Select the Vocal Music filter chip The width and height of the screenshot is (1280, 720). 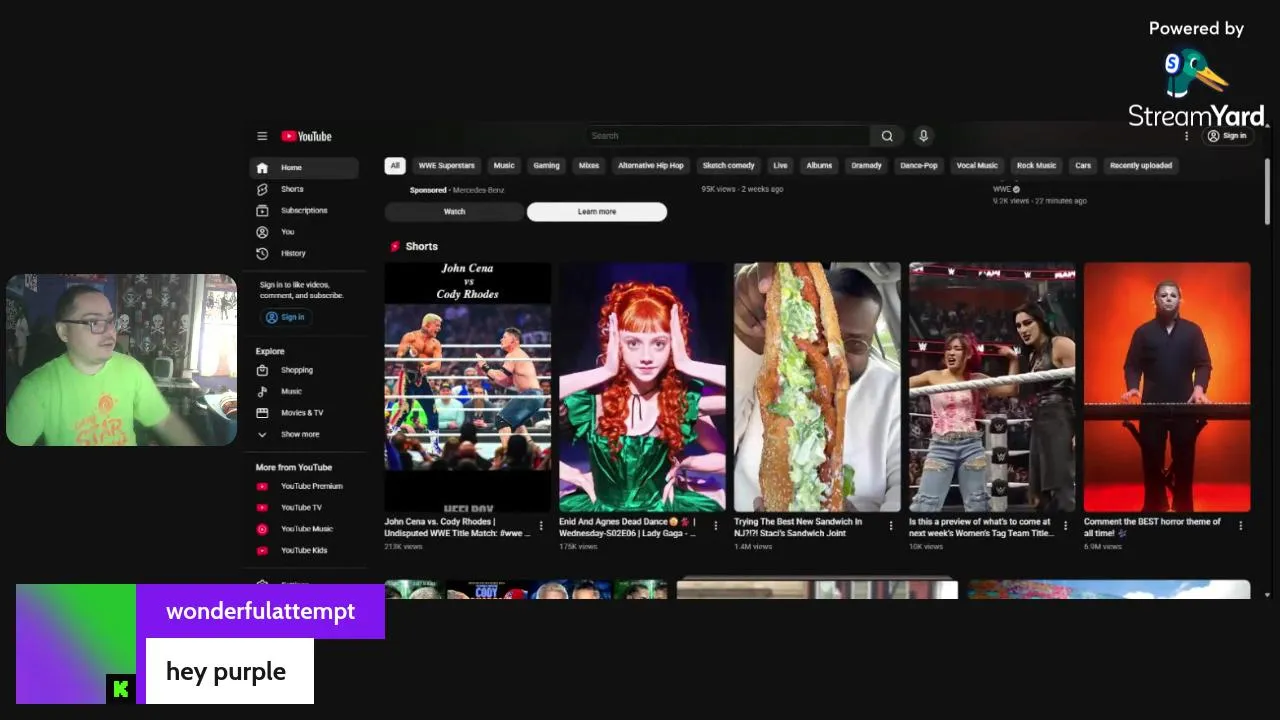[x=977, y=166]
